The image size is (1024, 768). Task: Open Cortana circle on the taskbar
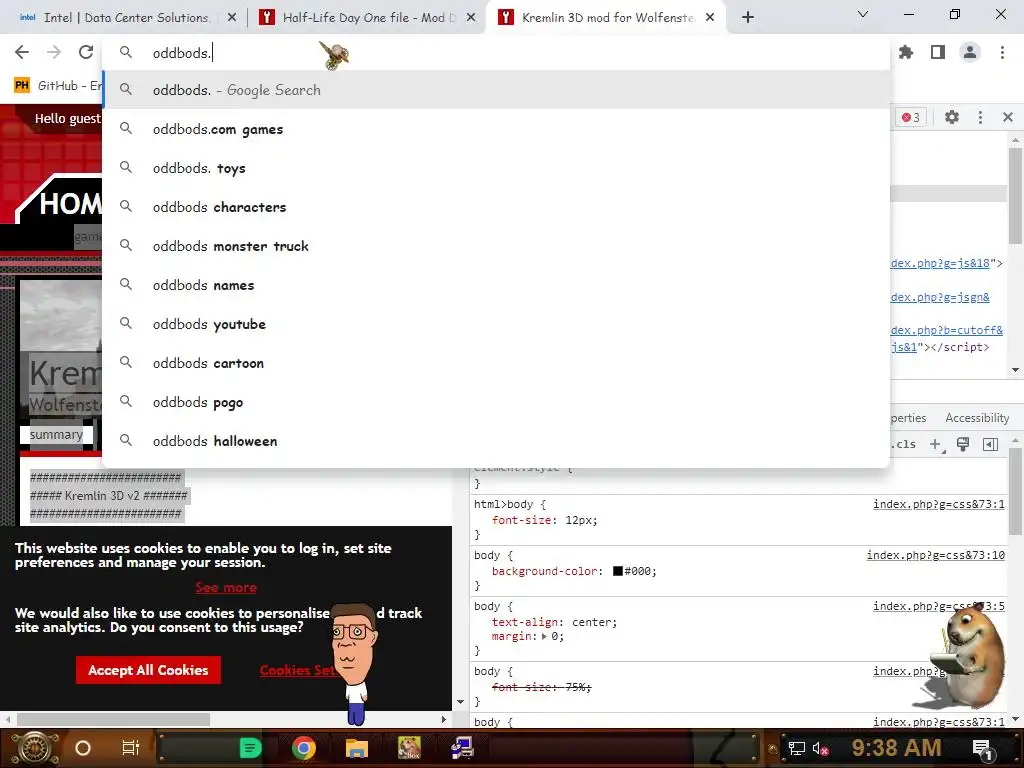[83, 748]
